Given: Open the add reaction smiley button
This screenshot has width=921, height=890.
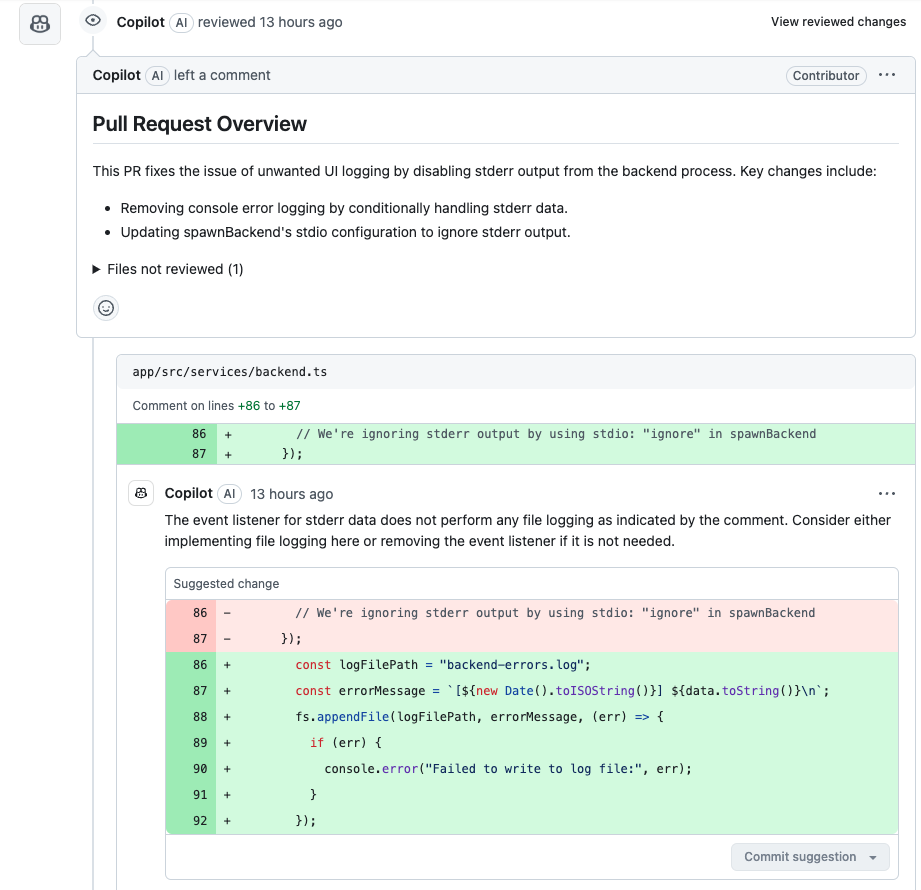Looking at the screenshot, I should coord(106,308).
